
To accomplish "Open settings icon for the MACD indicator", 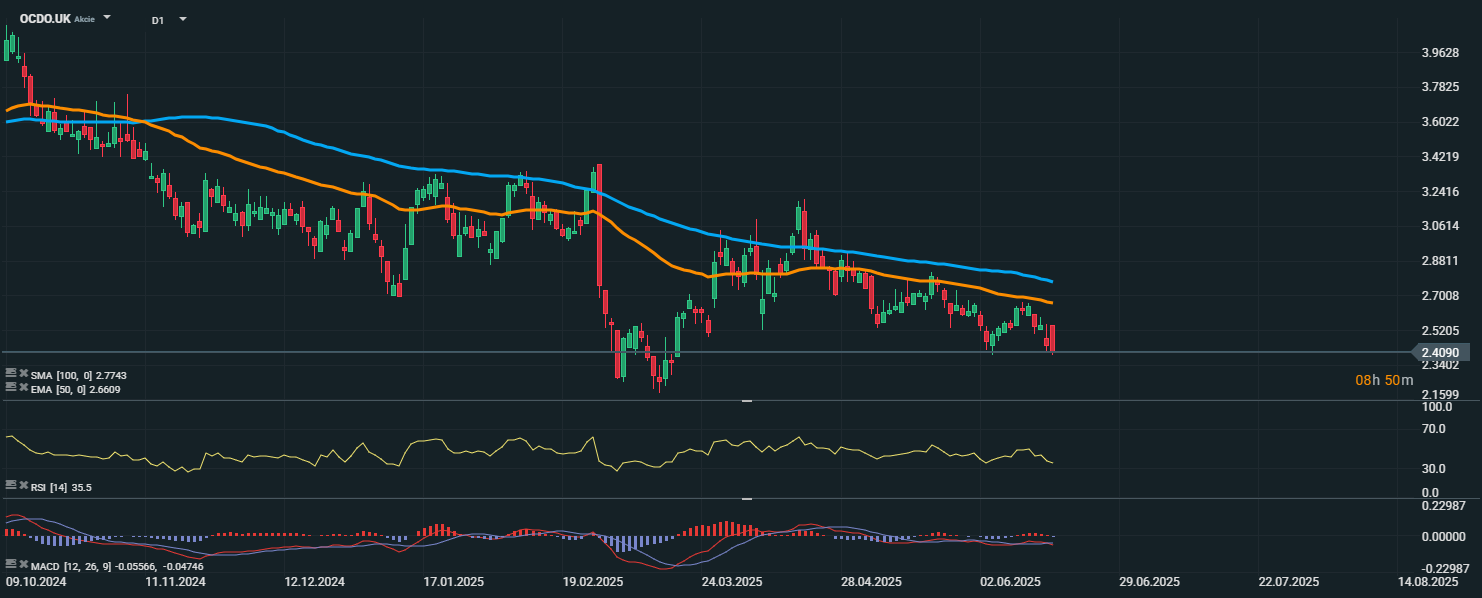I will pyautogui.click(x=11, y=565).
